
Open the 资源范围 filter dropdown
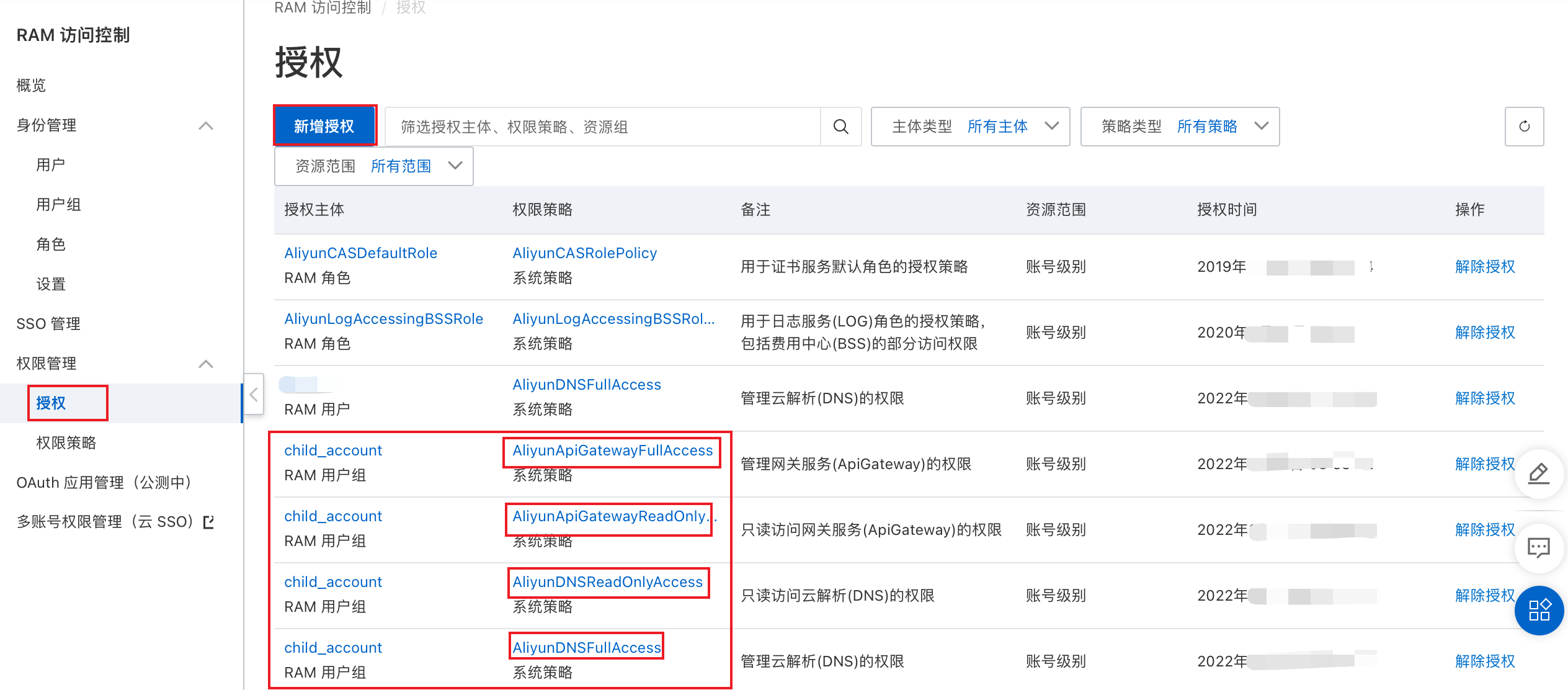pyautogui.click(x=374, y=166)
